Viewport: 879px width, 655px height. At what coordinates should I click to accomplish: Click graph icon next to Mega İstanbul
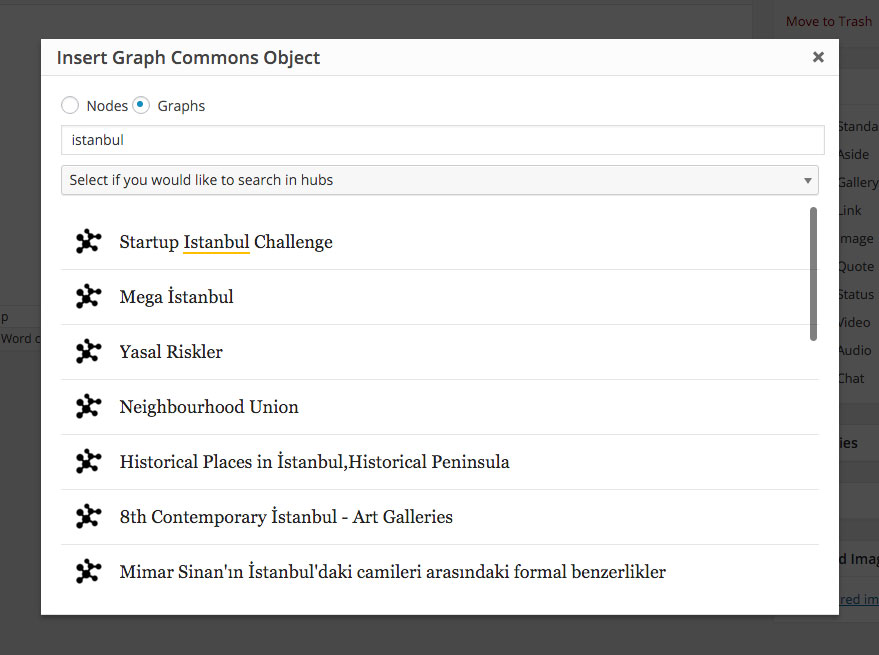(88, 296)
